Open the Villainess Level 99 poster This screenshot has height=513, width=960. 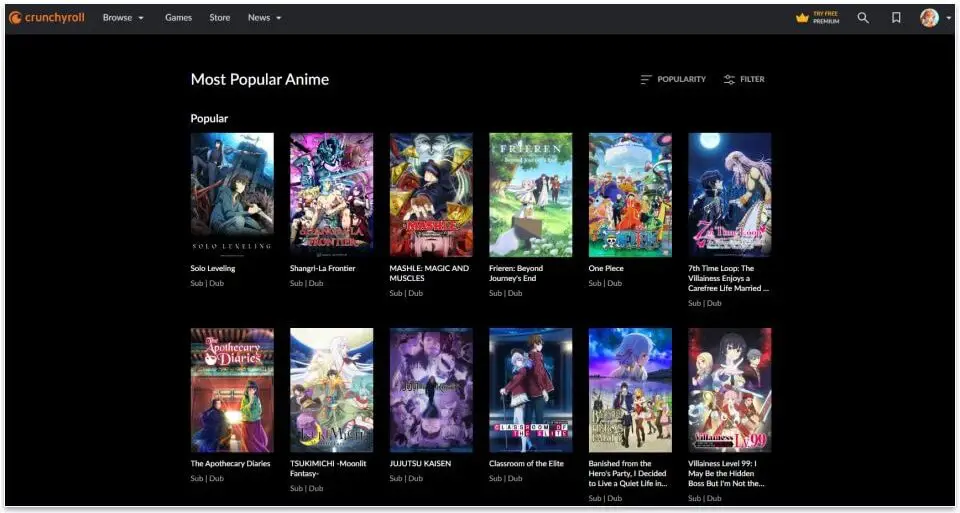point(730,391)
